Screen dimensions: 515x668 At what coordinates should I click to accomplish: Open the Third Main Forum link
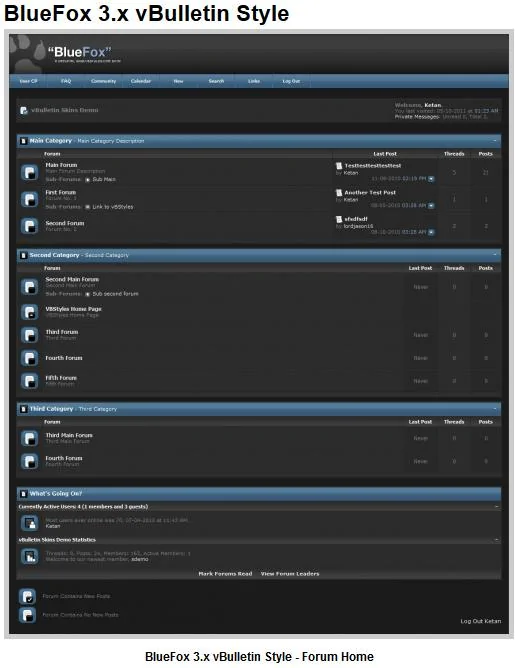[69, 435]
